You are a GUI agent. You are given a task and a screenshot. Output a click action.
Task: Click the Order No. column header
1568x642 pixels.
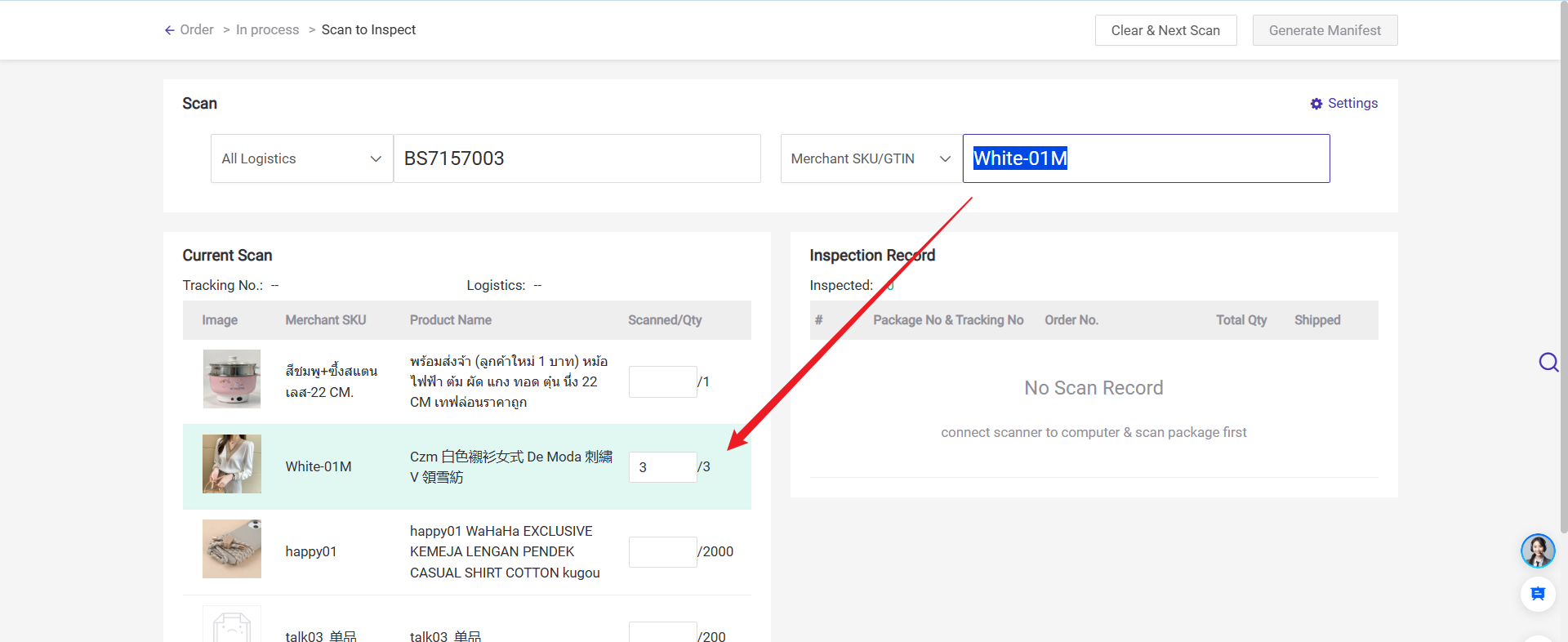point(1071,320)
